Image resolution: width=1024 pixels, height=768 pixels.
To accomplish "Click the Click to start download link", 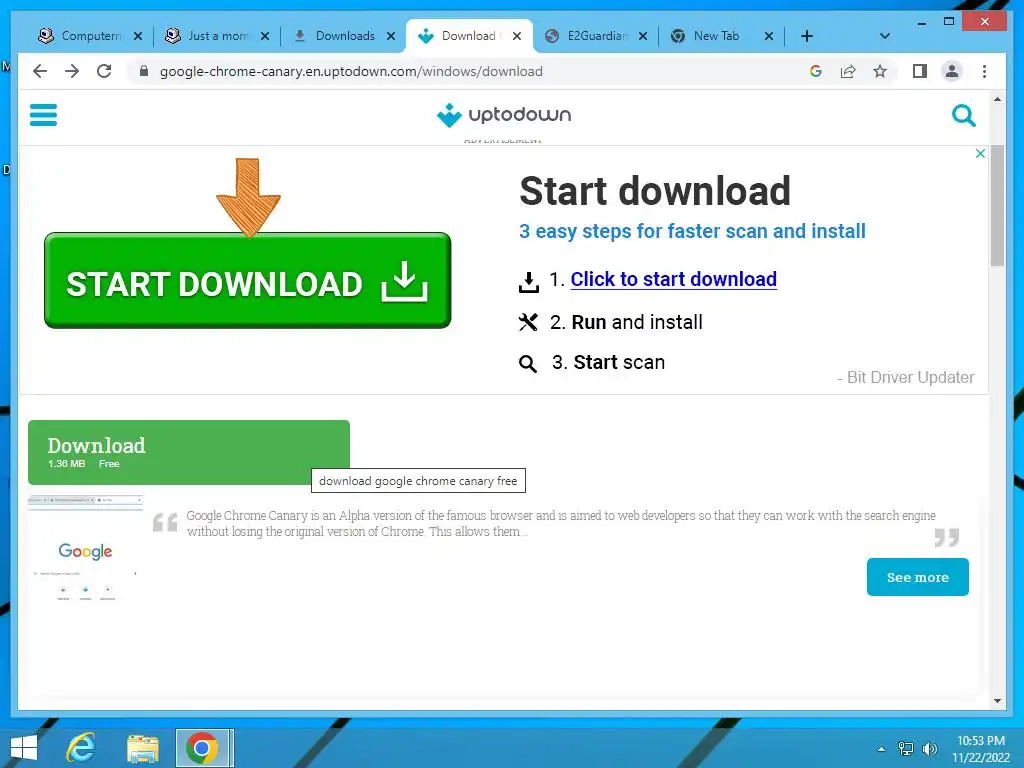I will (x=673, y=279).
